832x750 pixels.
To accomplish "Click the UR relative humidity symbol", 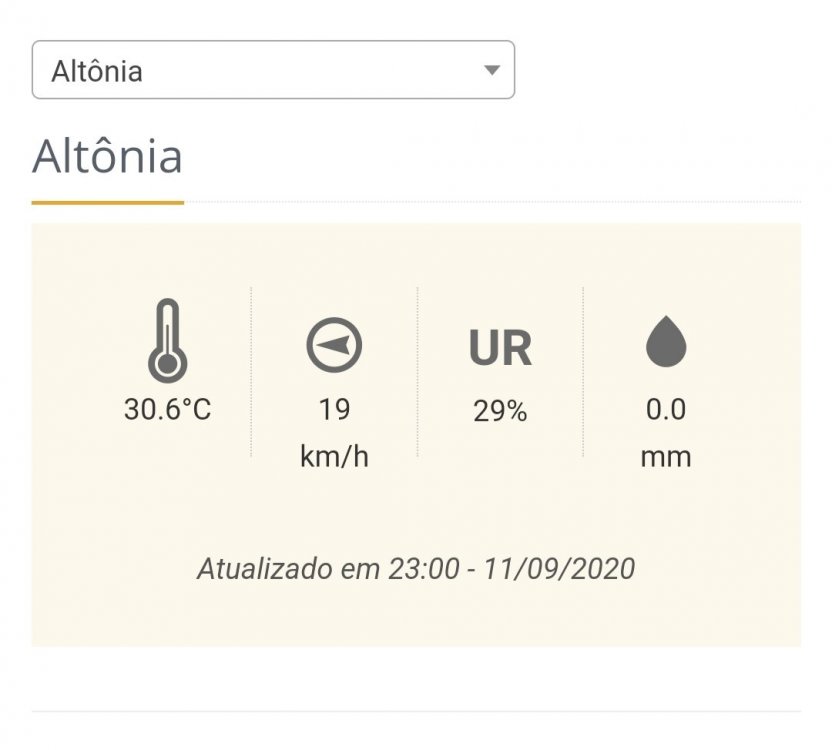I will click(x=500, y=347).
